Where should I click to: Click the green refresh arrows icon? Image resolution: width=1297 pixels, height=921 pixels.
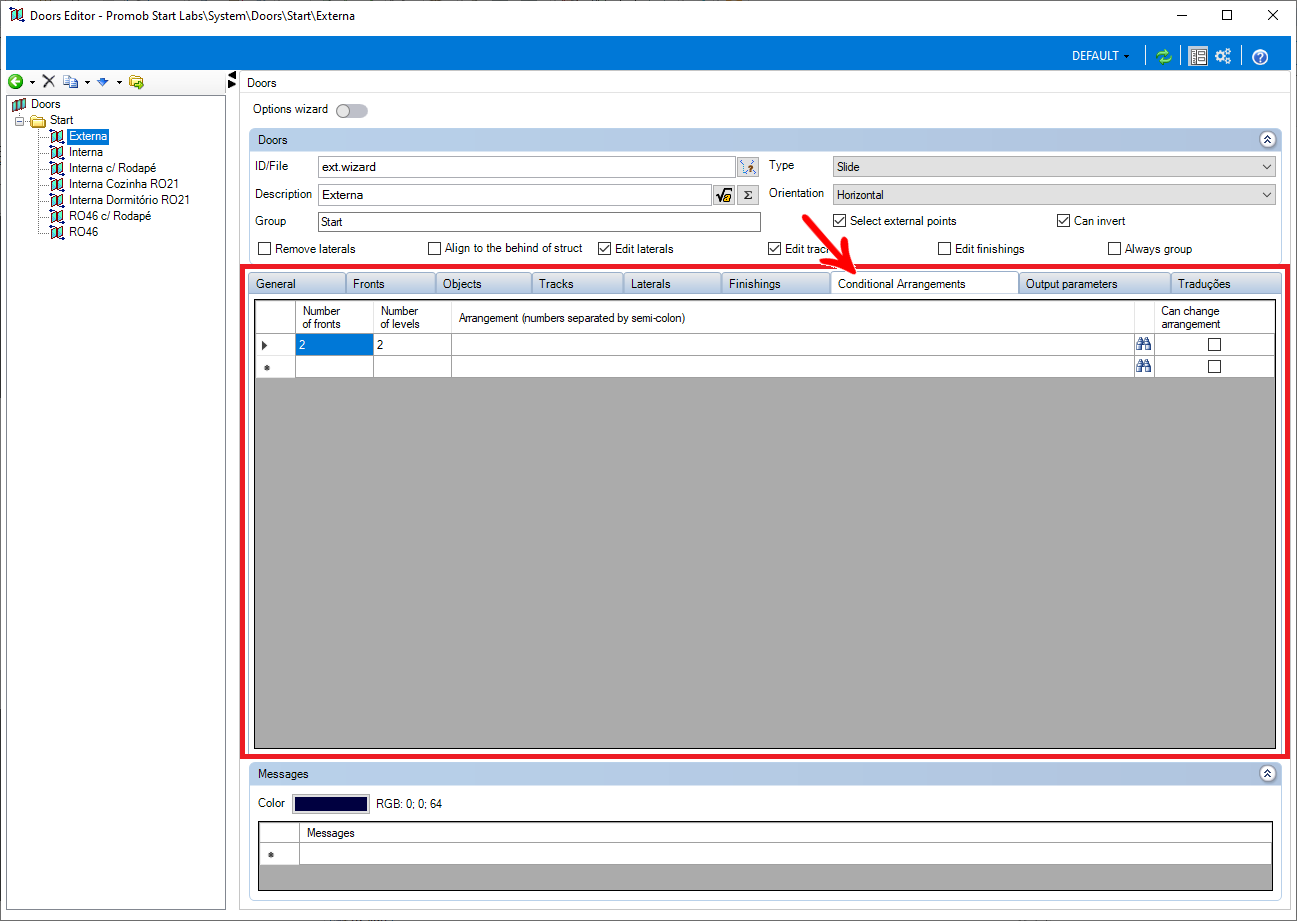[1164, 56]
